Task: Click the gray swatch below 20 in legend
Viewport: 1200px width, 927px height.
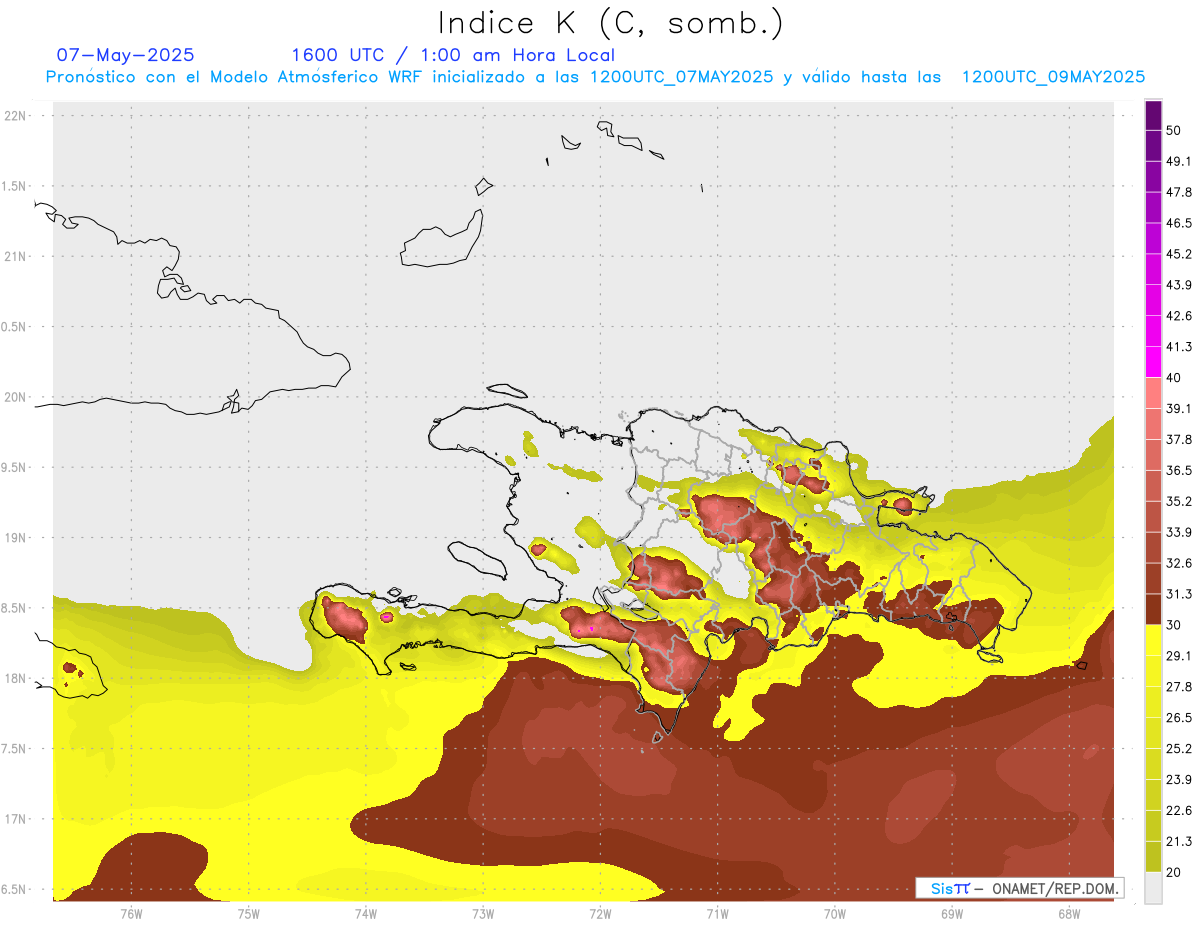Action: click(x=1153, y=887)
